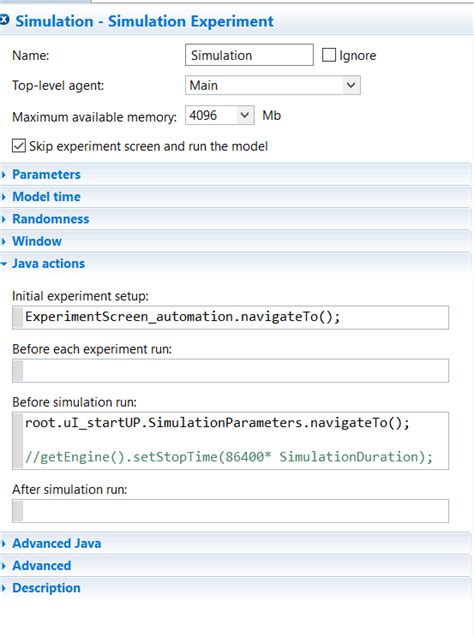Expand the Advanced section

[41, 566]
